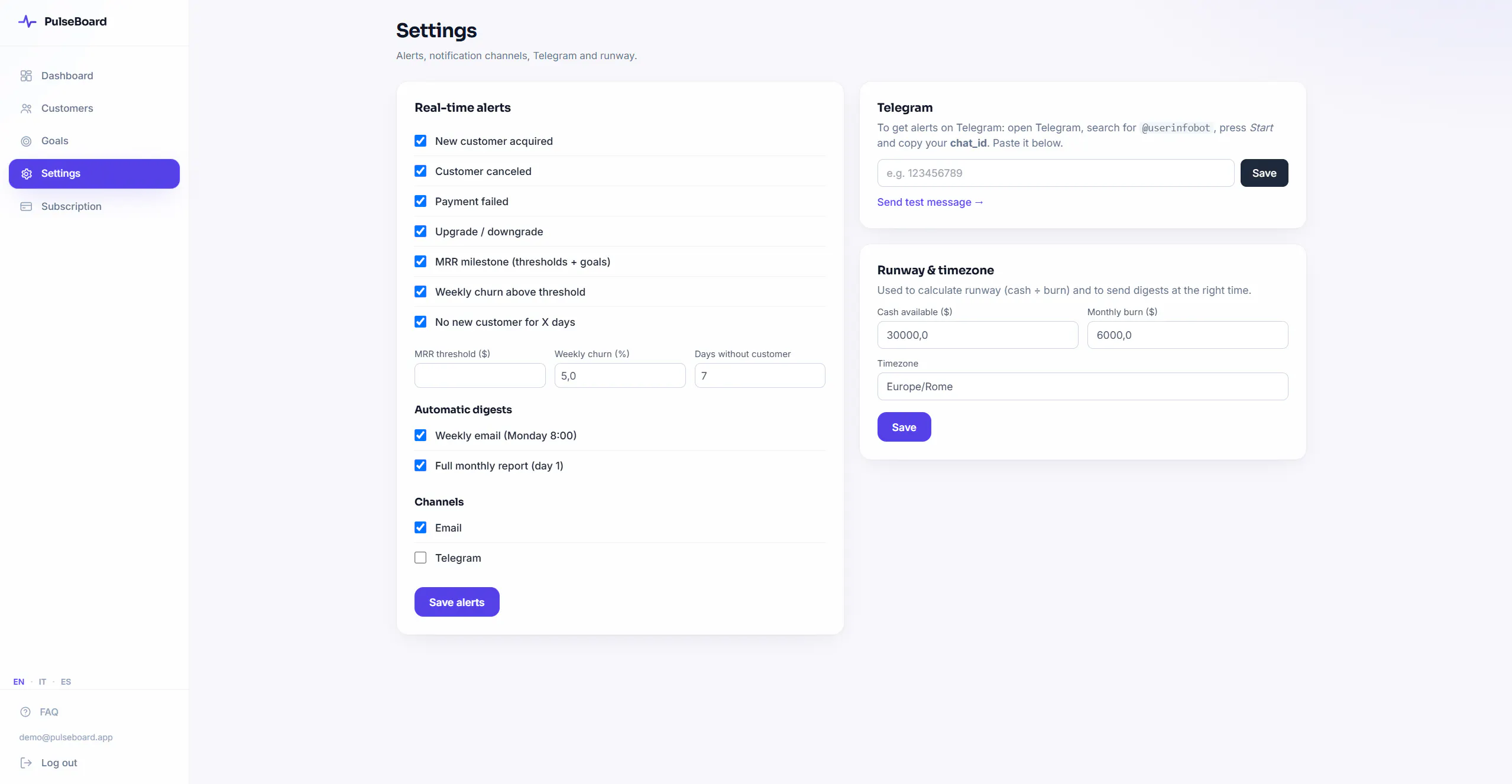Click the PulseBoard pulse logo icon
1512x784 pixels.
(27, 22)
